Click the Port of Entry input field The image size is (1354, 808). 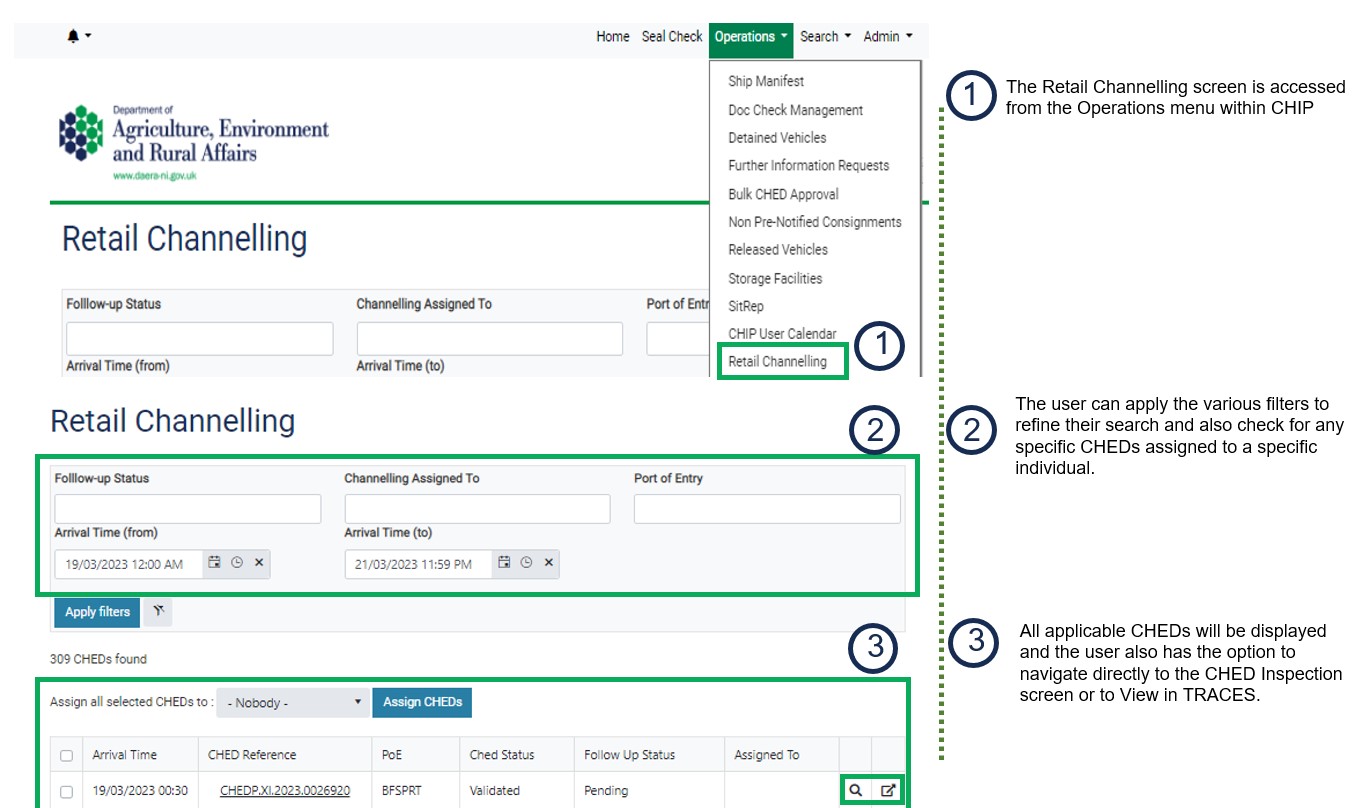pos(767,509)
